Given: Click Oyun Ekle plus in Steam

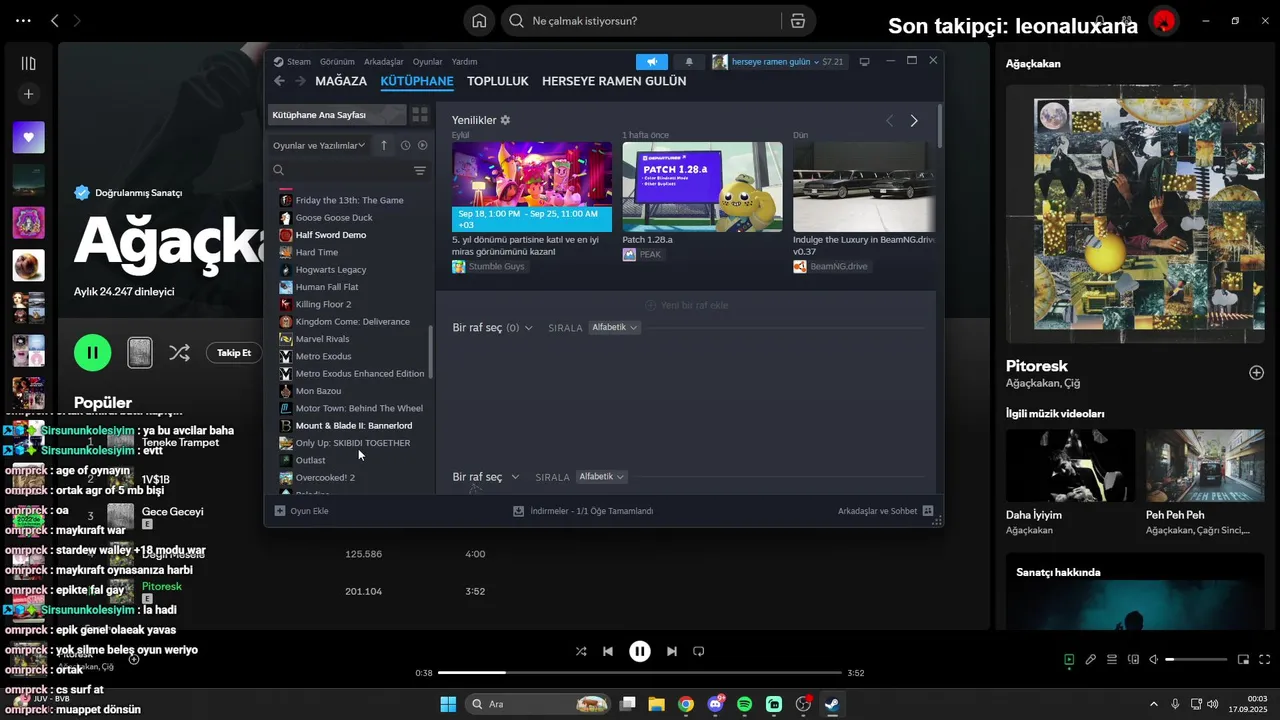Looking at the screenshot, I should [x=280, y=511].
